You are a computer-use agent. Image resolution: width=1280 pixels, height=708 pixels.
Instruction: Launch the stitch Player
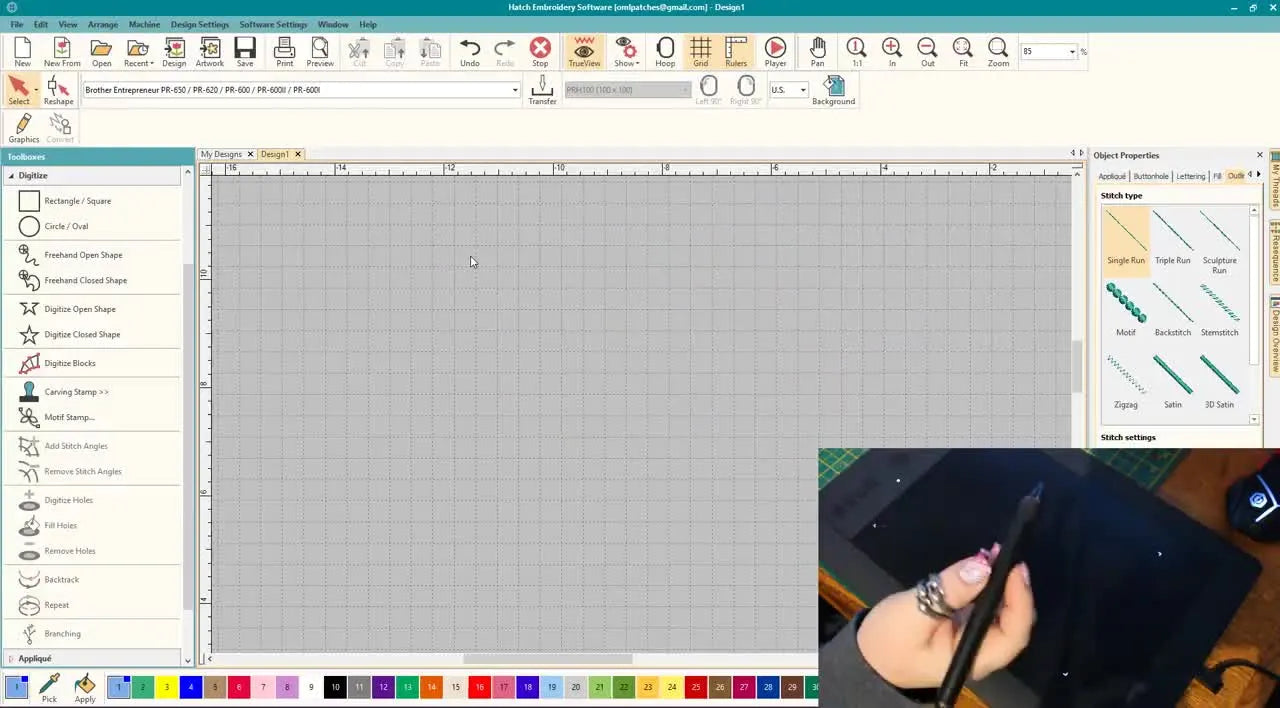pyautogui.click(x=775, y=52)
